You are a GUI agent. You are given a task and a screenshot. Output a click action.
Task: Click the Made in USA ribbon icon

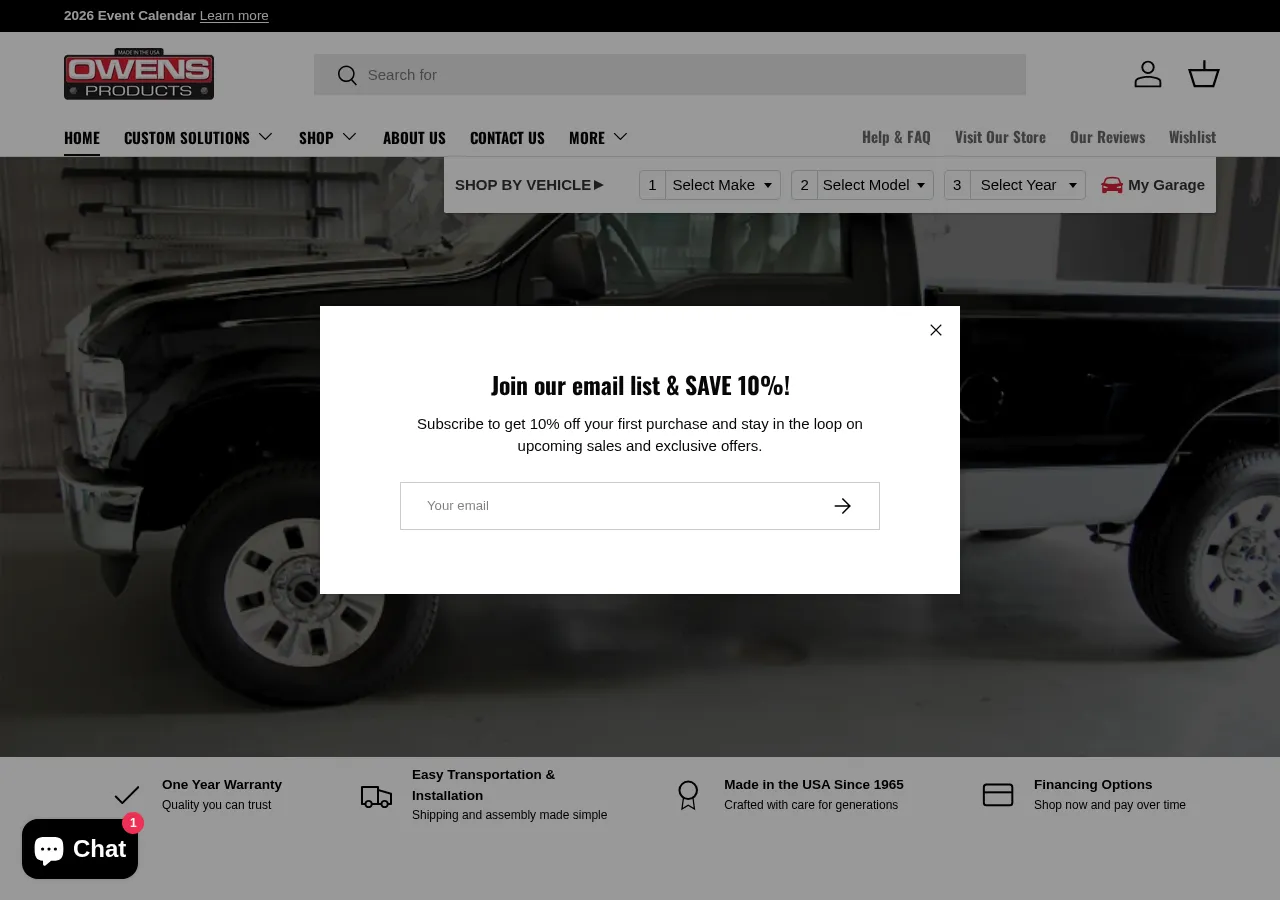tap(688, 795)
